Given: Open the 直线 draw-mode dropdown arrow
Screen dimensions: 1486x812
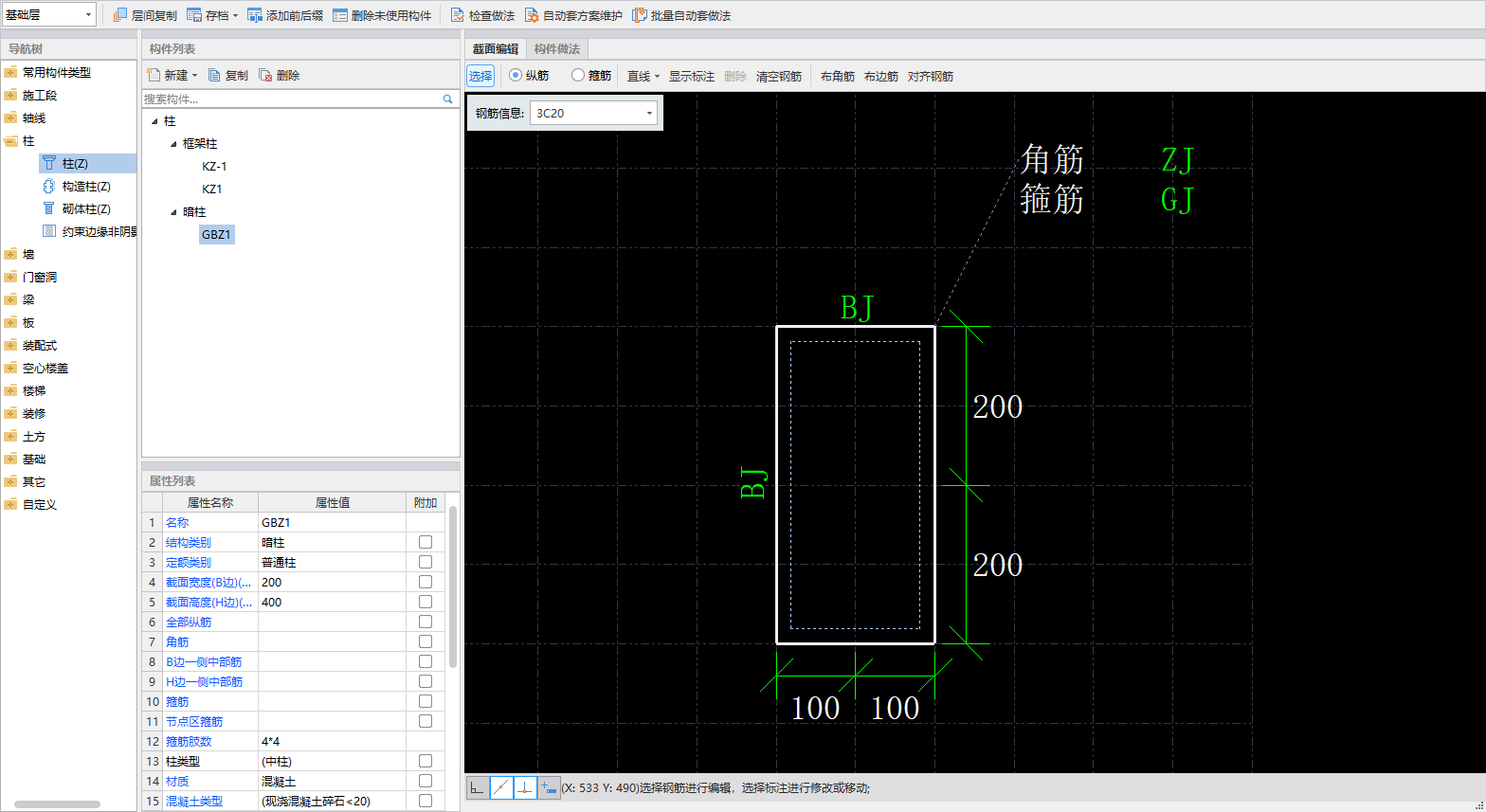Looking at the screenshot, I should coord(657,76).
